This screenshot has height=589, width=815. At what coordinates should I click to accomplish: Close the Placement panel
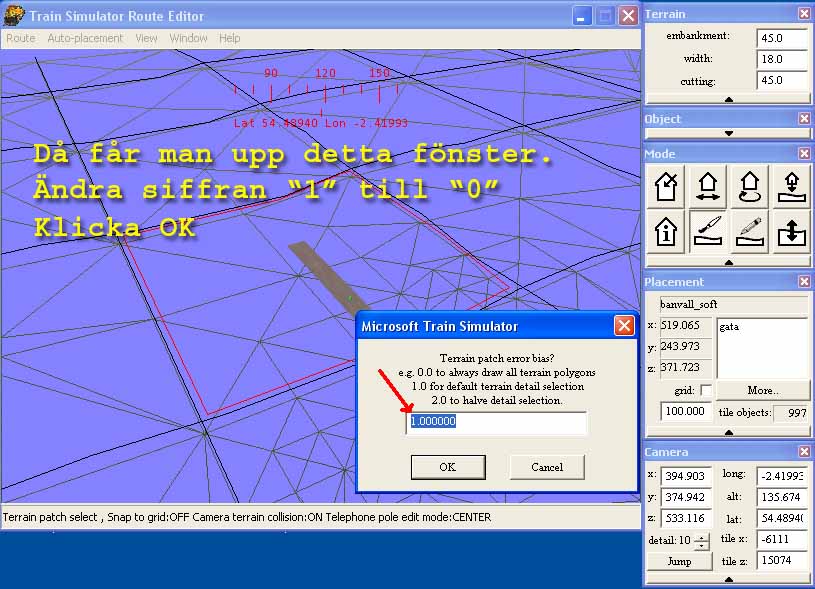point(804,281)
